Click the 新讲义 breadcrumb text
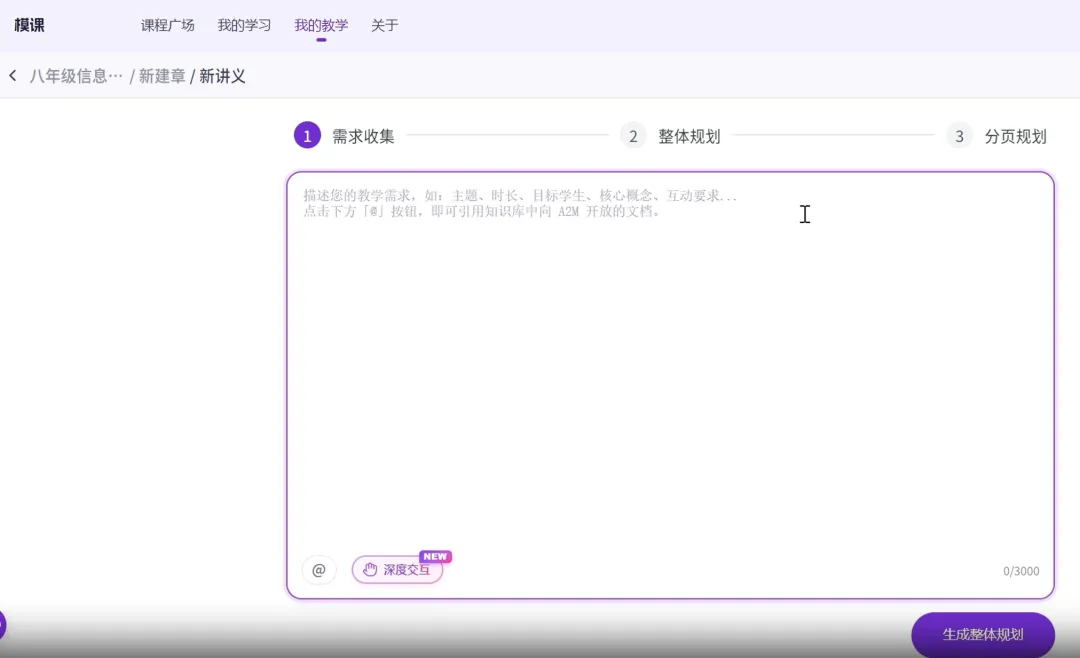1080x658 pixels. 222,76
